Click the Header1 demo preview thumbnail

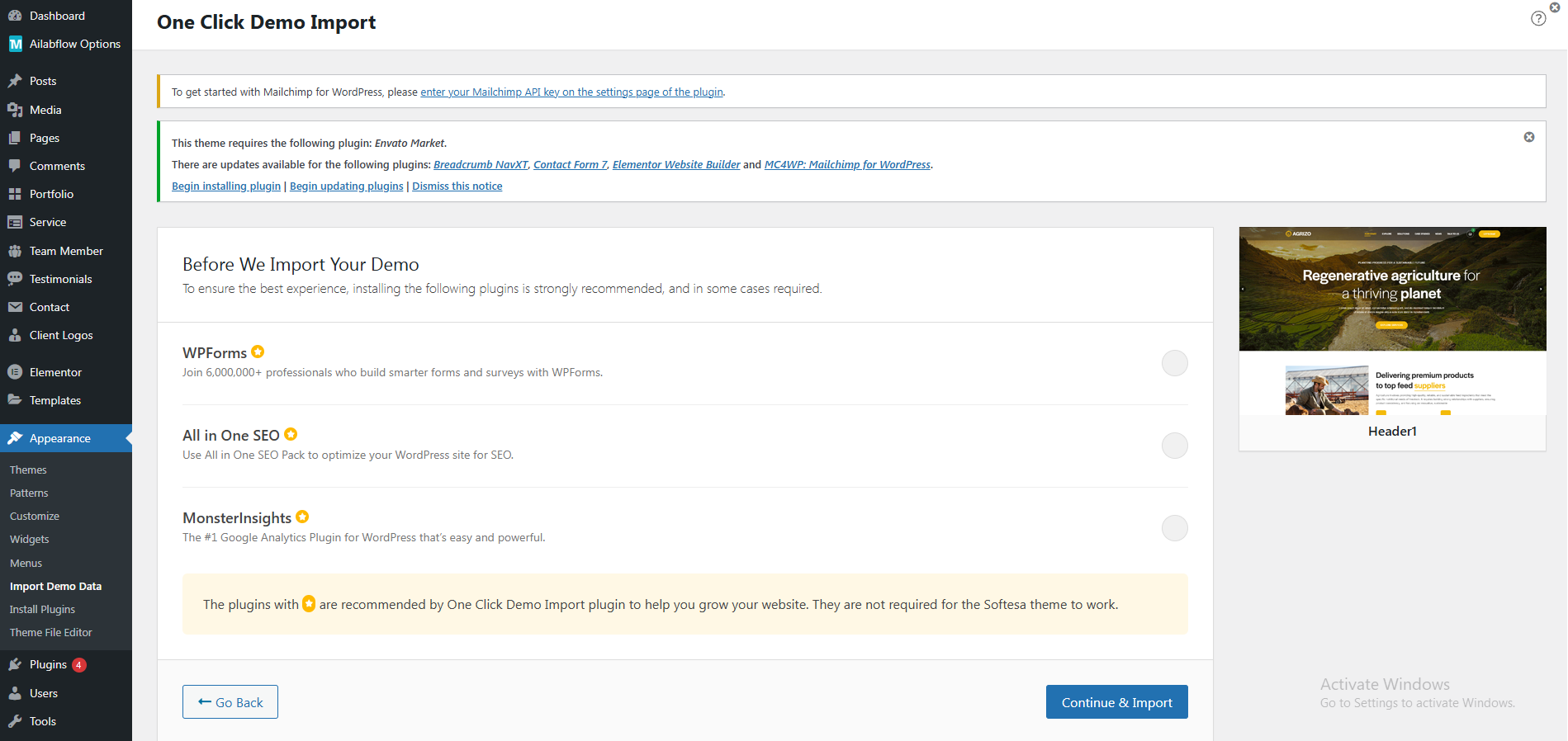coord(1393,321)
